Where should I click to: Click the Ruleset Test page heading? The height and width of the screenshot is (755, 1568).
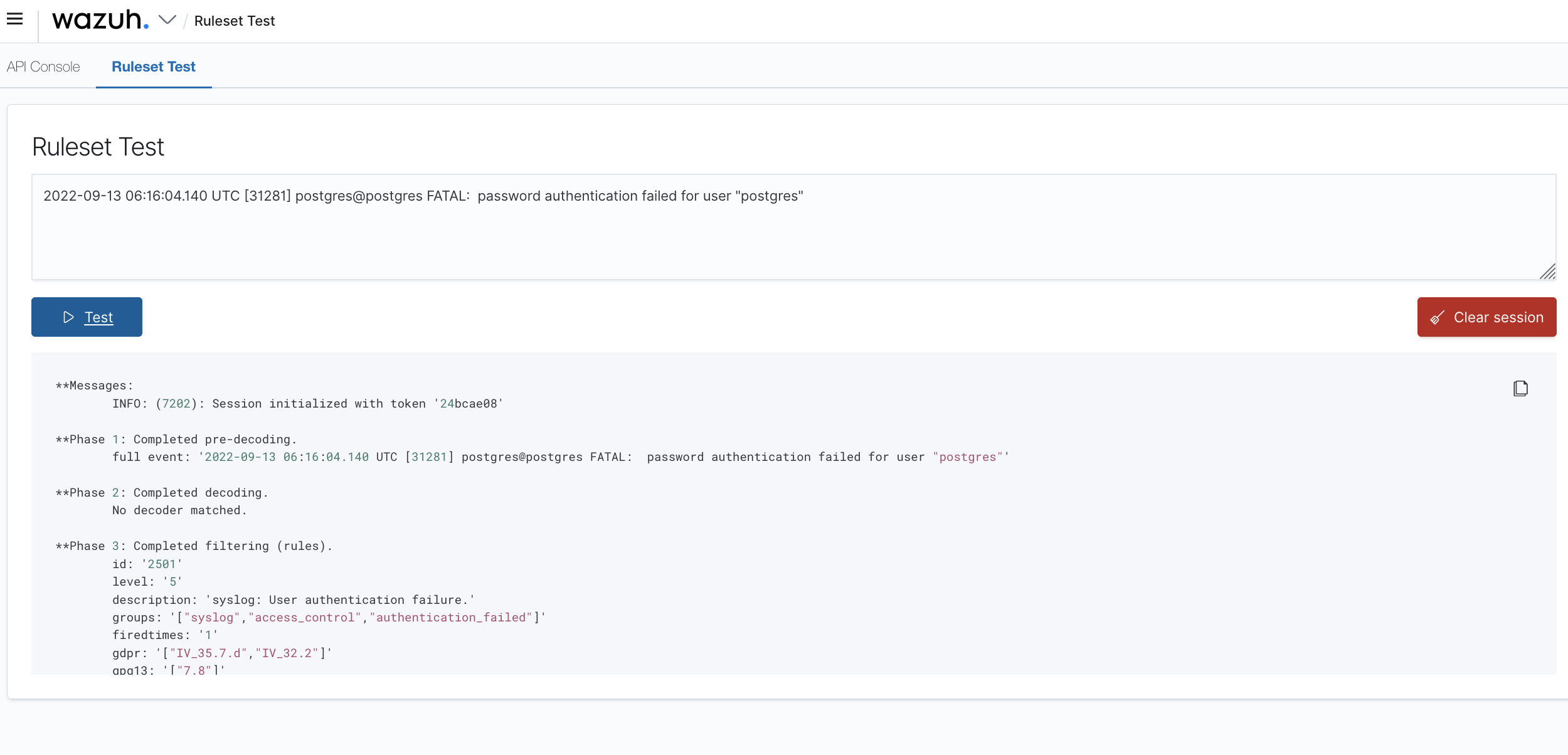click(x=98, y=147)
